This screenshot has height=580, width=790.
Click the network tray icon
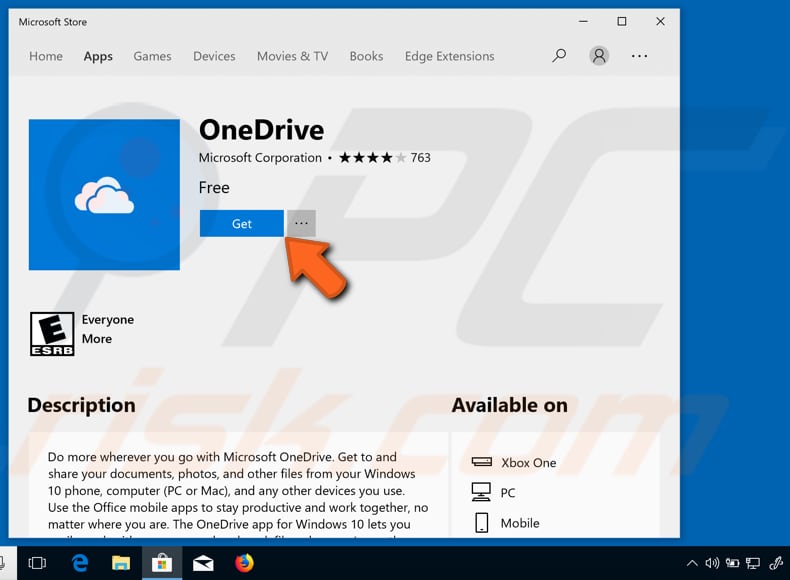click(x=753, y=563)
